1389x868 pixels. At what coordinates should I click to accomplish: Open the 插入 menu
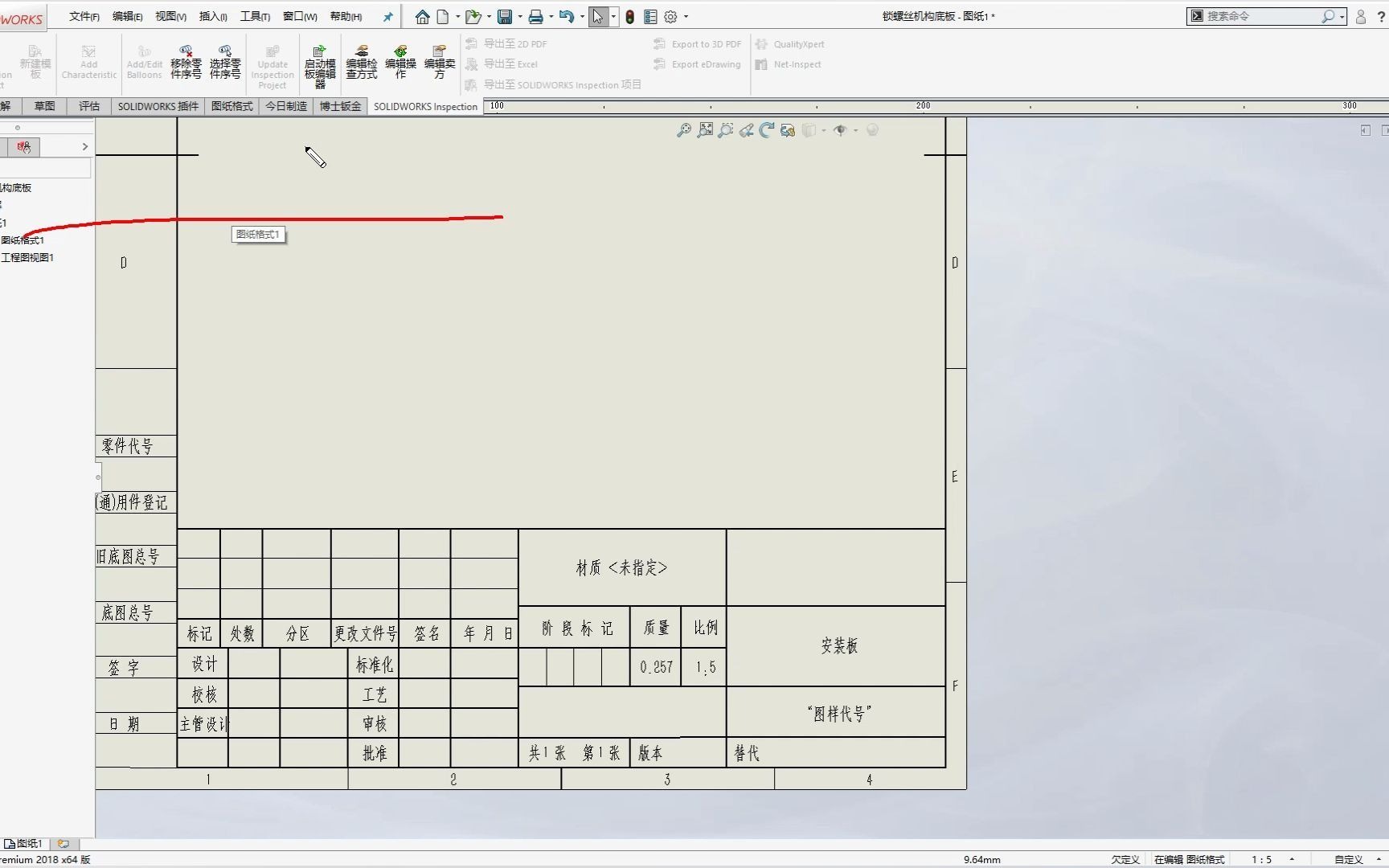[x=212, y=16]
